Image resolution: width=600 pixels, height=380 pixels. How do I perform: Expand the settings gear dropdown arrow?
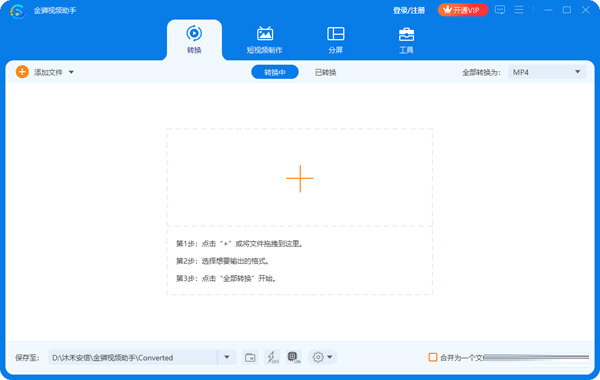(x=329, y=357)
